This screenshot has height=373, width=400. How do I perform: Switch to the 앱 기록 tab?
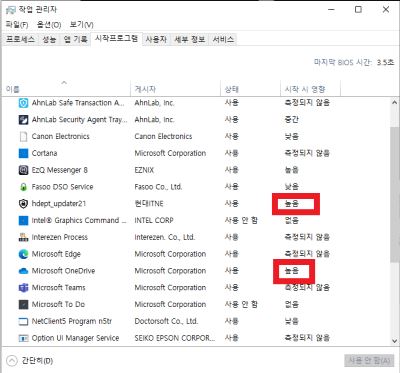76,39
